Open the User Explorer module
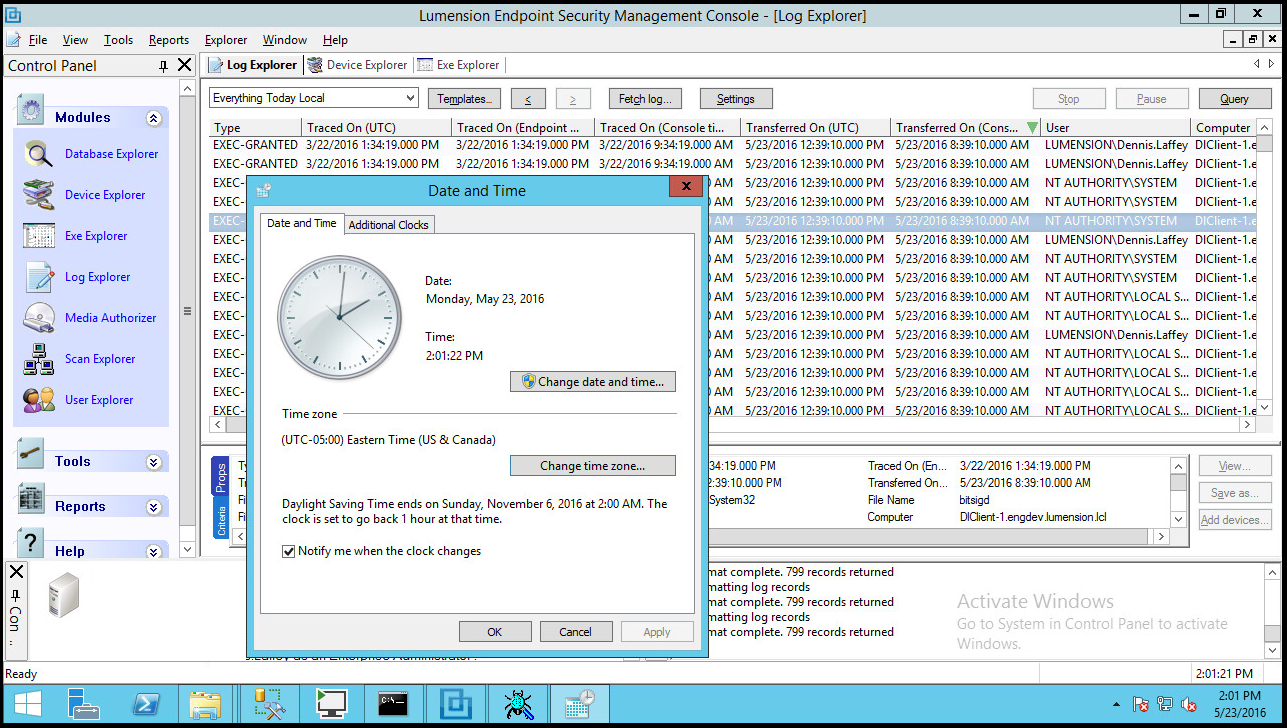Screen dimensions: 1287x728 pos(101,399)
